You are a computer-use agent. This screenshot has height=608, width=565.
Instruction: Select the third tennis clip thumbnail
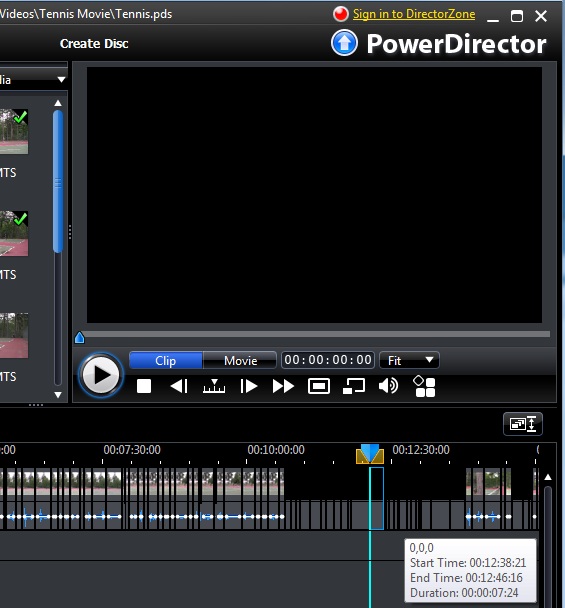pos(14,335)
